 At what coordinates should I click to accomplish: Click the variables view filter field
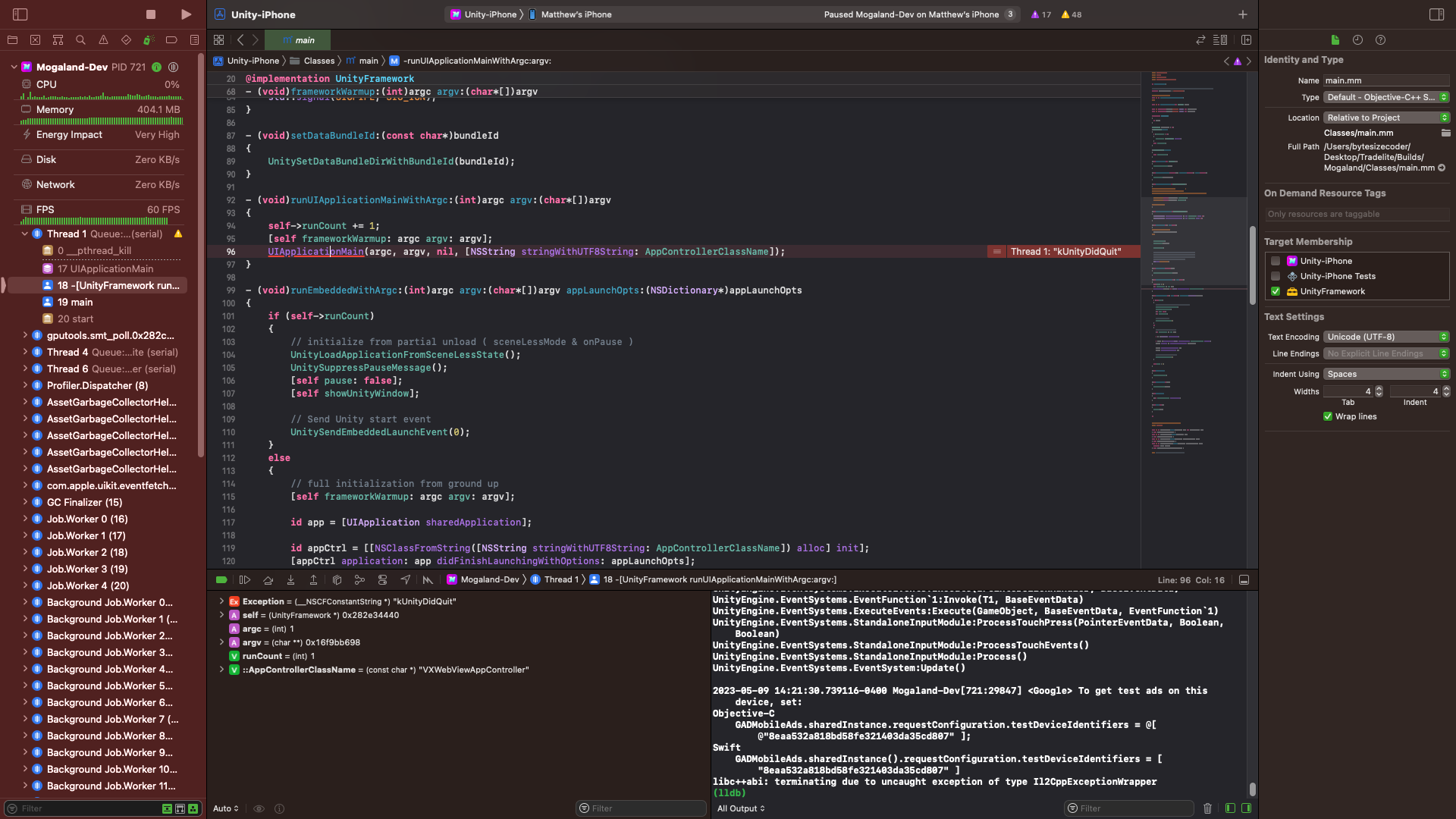click(x=641, y=808)
